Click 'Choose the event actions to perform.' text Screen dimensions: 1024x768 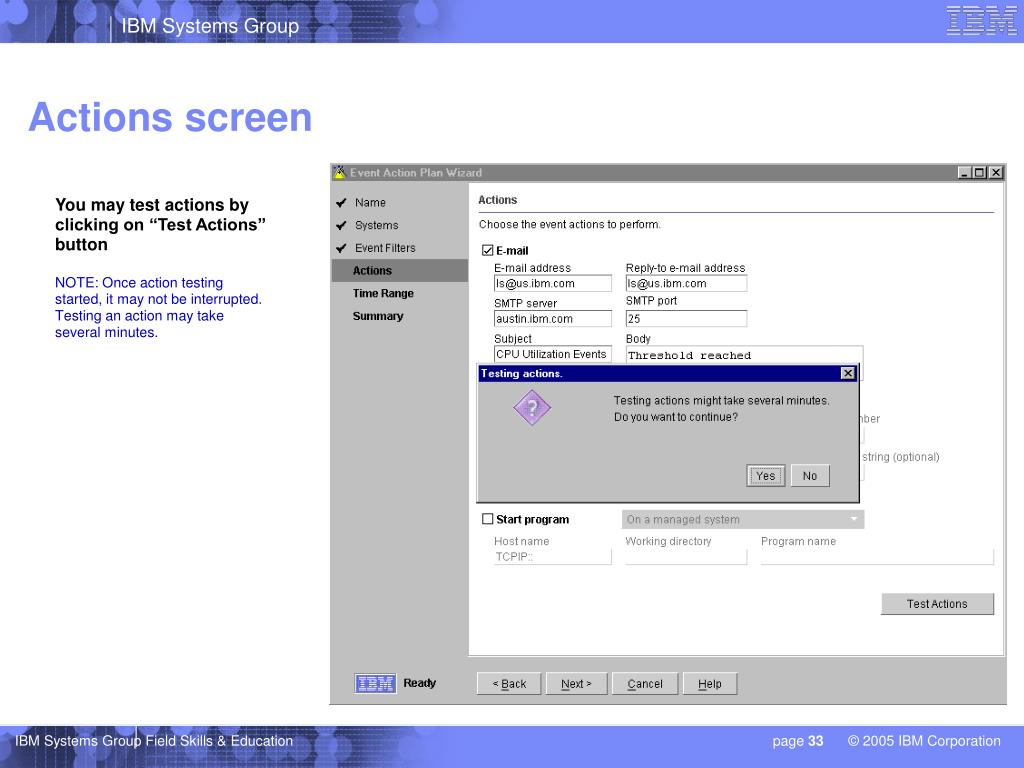tap(569, 224)
